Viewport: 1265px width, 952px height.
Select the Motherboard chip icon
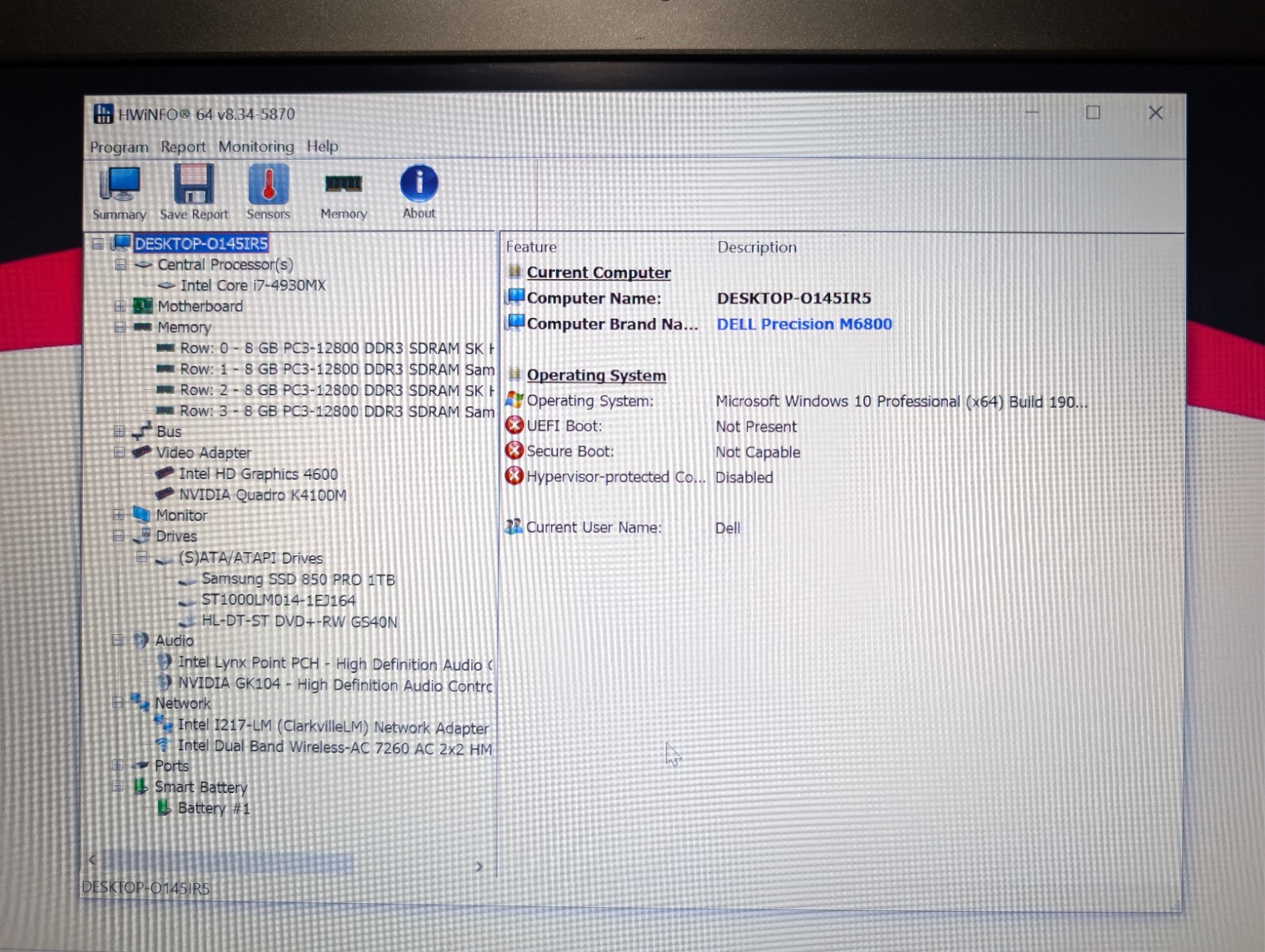(143, 305)
